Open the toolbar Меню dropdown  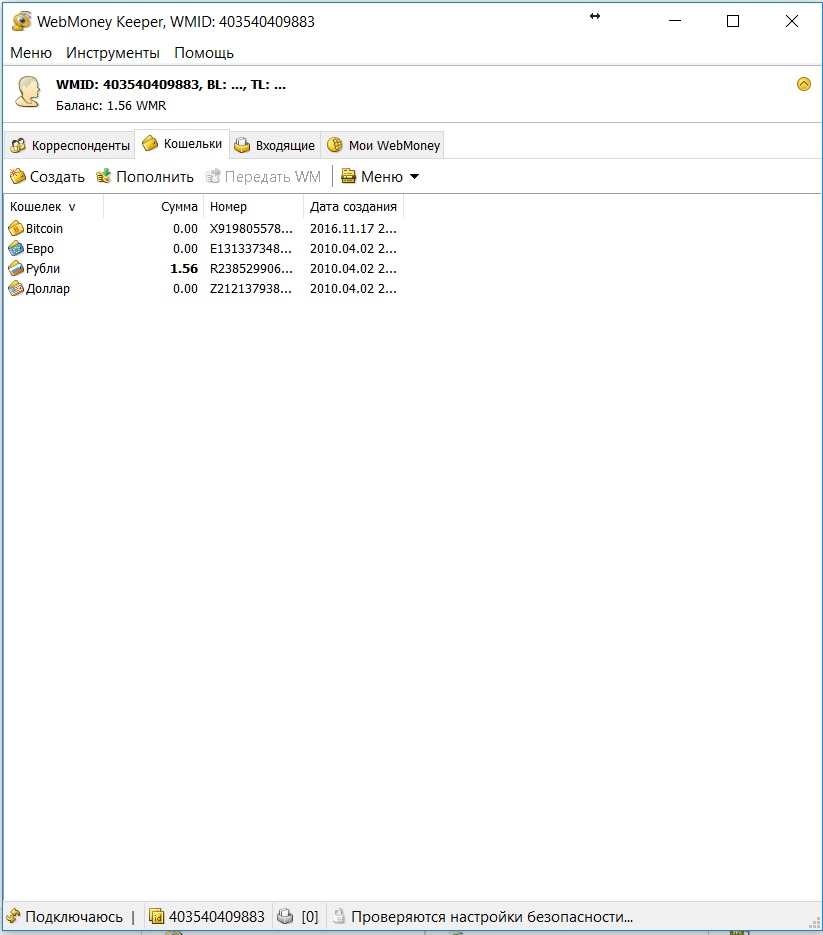pos(381,177)
